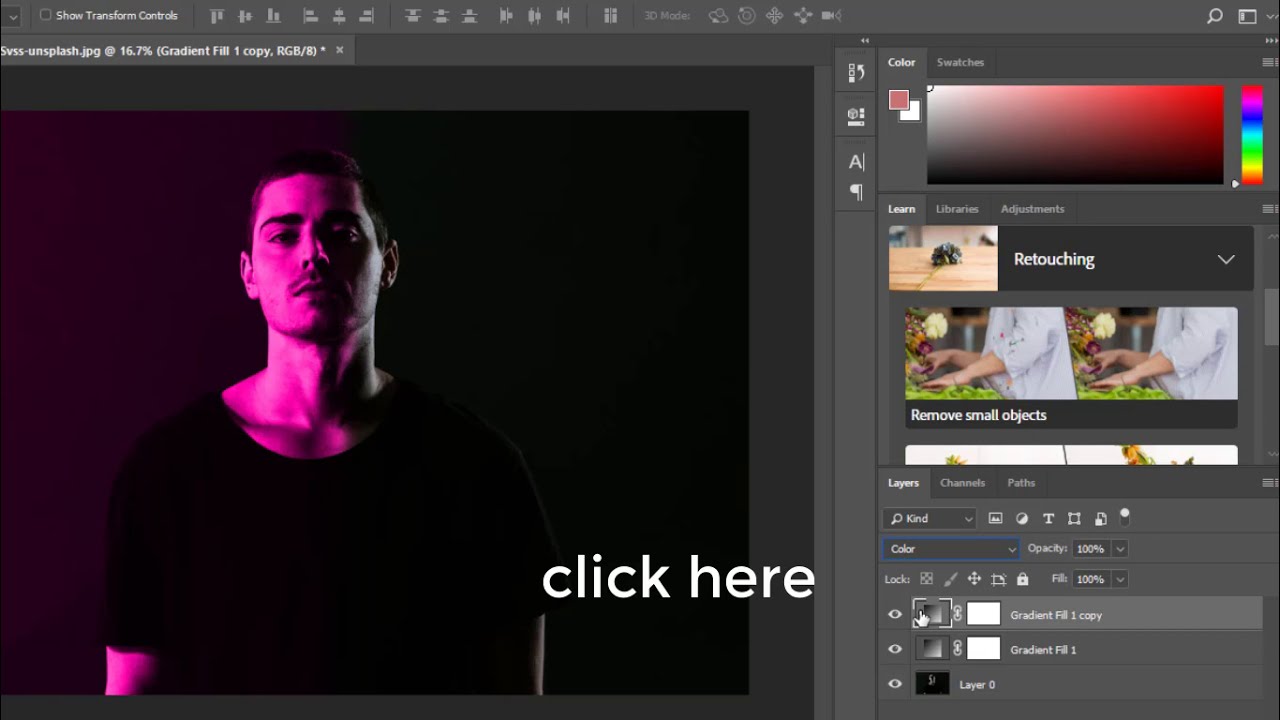Toggle Lock position
Viewport: 1280px width, 720px height.
click(x=974, y=579)
